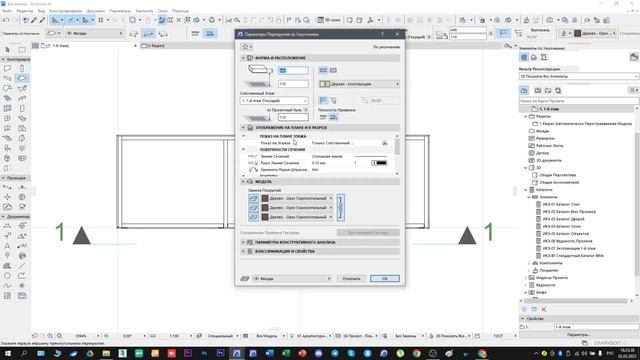This screenshot has width=640, height=360.
Task: Open the 'Конструирование' menu
Action: point(65,11)
